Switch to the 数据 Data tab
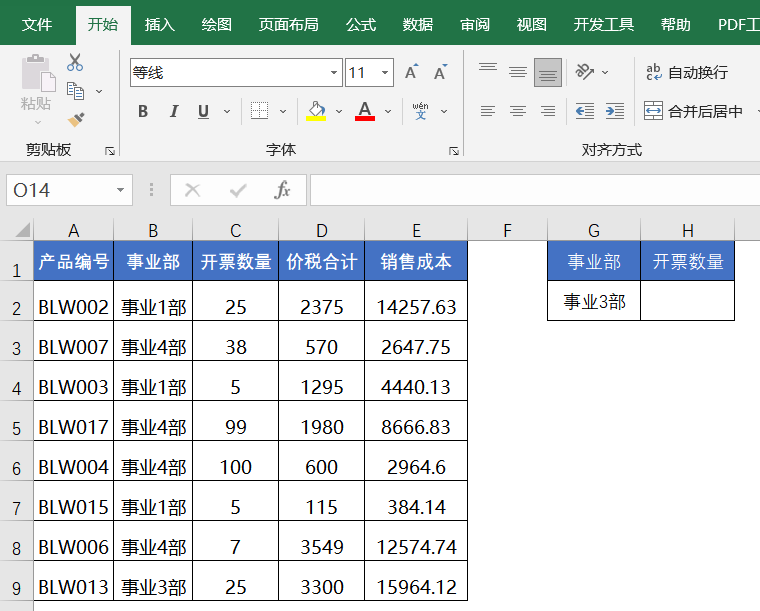 pyautogui.click(x=417, y=24)
